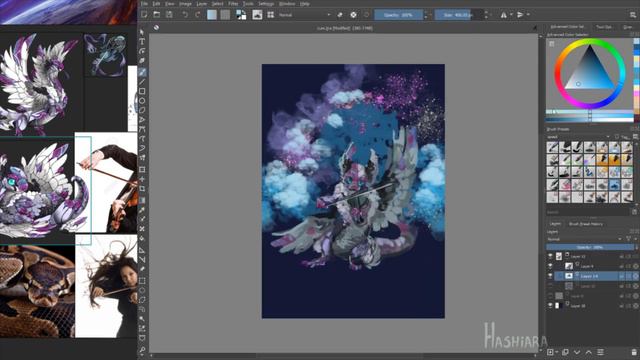Duplicate the selected layer

565,352
